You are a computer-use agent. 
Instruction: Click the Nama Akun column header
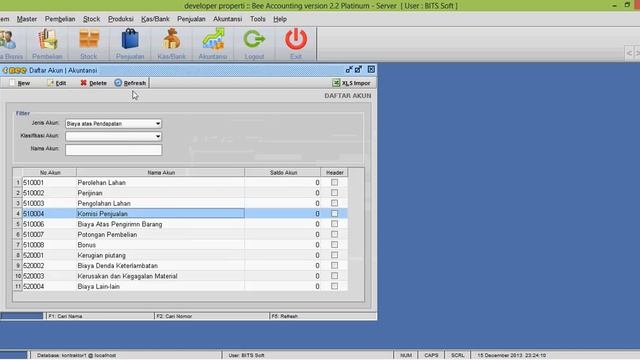point(160,173)
